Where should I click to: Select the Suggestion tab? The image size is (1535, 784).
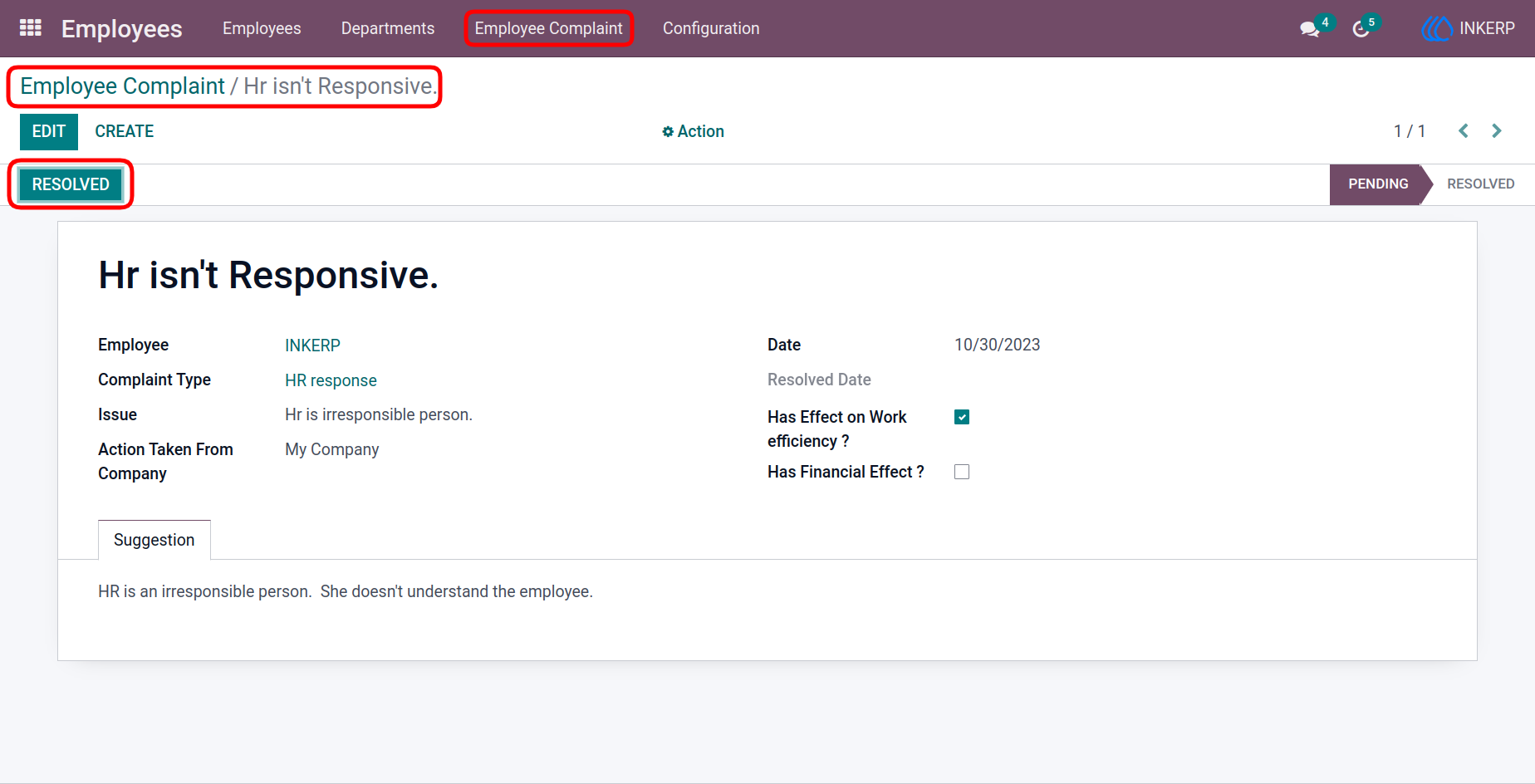(x=154, y=540)
